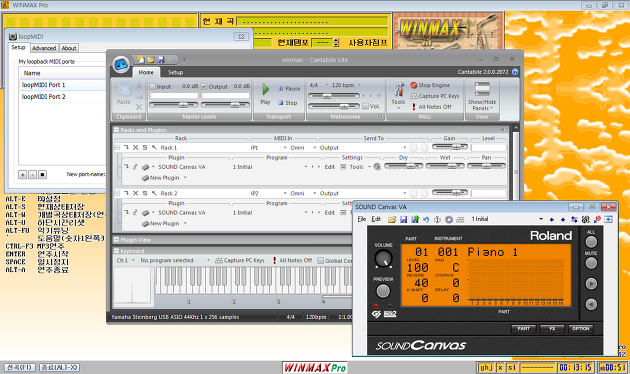Click the VOLUME knob on SOUND Canvas
The image size is (630, 374).
coord(383,259)
